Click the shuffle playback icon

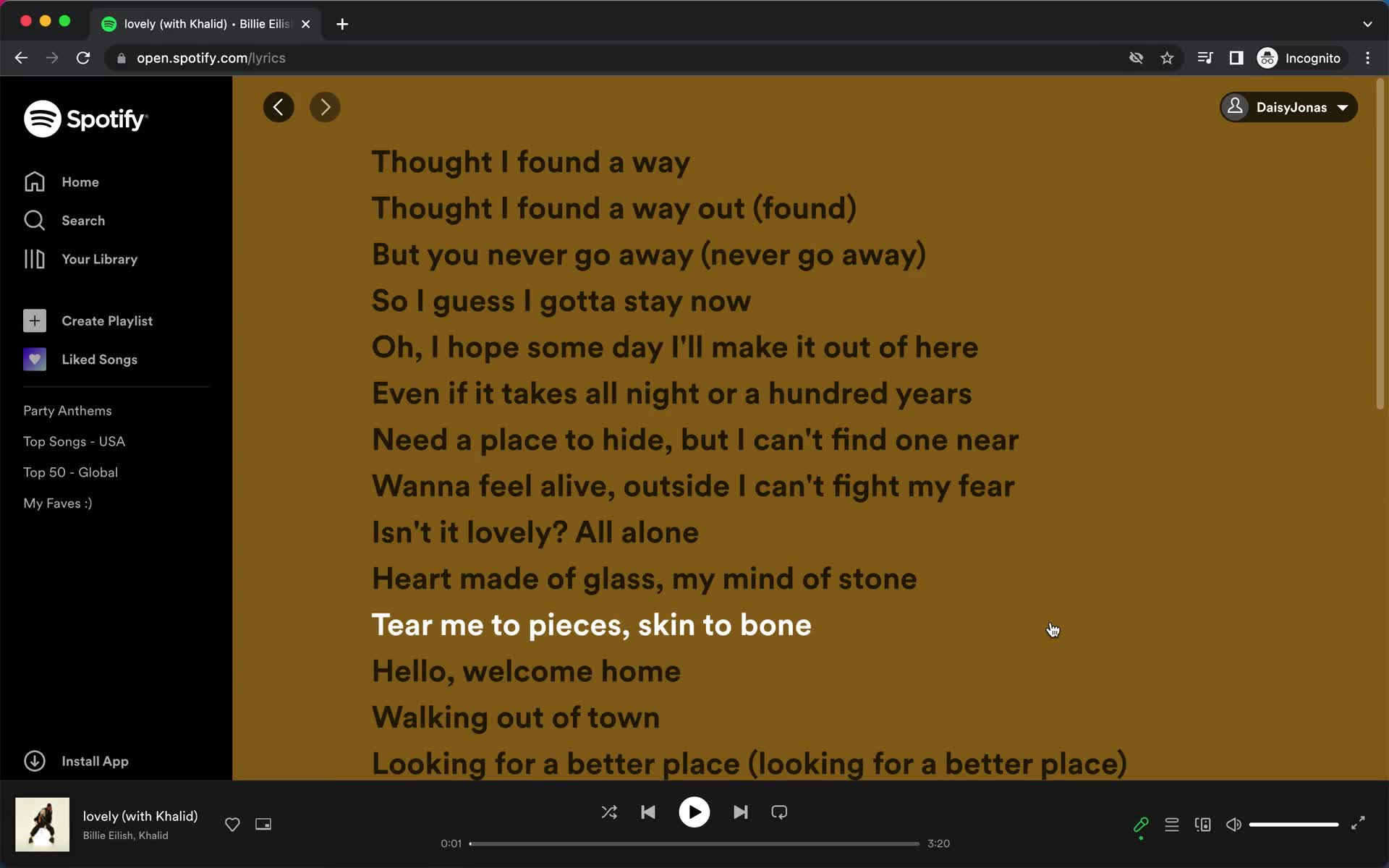(x=609, y=811)
